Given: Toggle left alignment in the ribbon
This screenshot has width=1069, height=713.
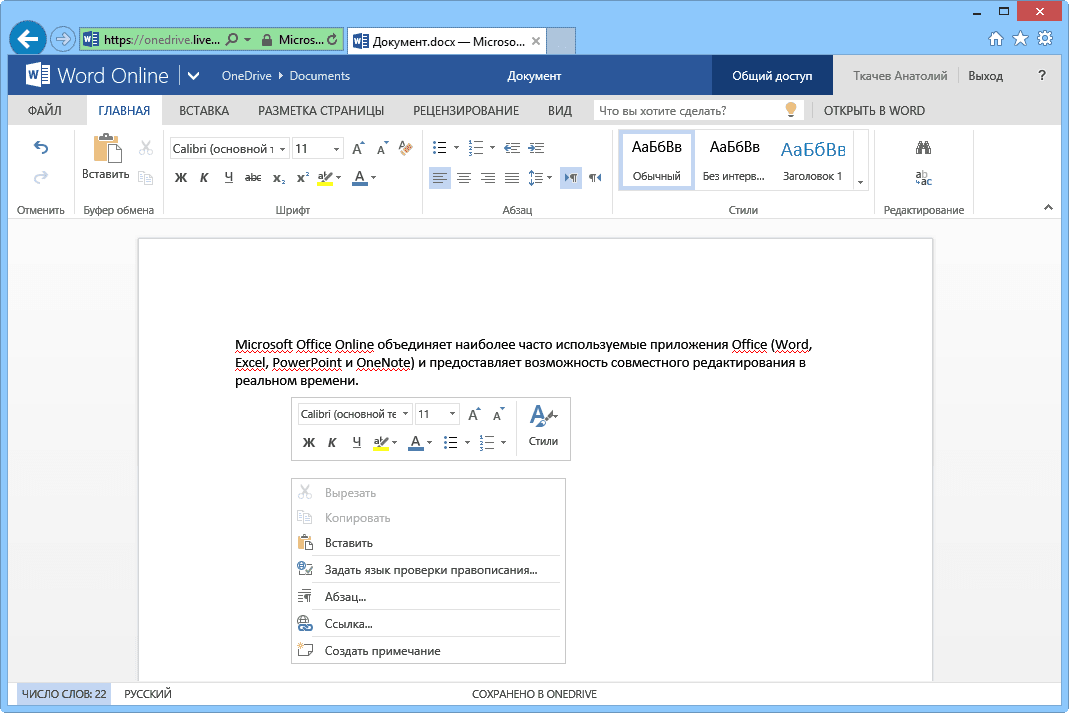Looking at the screenshot, I should pyautogui.click(x=440, y=178).
